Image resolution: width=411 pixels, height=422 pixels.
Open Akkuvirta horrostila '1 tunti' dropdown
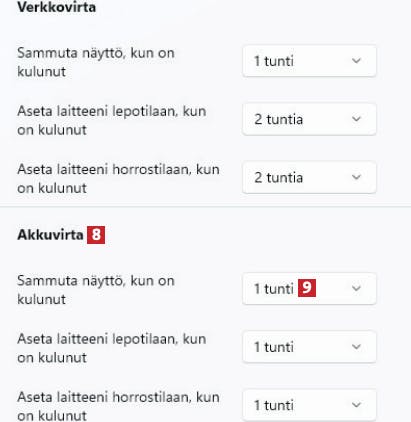coord(309,405)
